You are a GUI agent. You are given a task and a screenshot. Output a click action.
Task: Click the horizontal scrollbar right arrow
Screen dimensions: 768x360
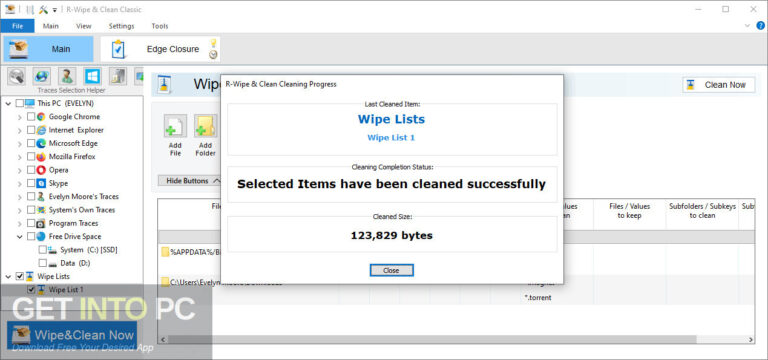click(750, 339)
